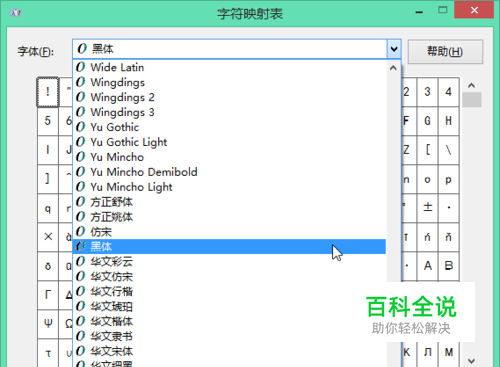Select the A cell next to B

(x=428, y=266)
